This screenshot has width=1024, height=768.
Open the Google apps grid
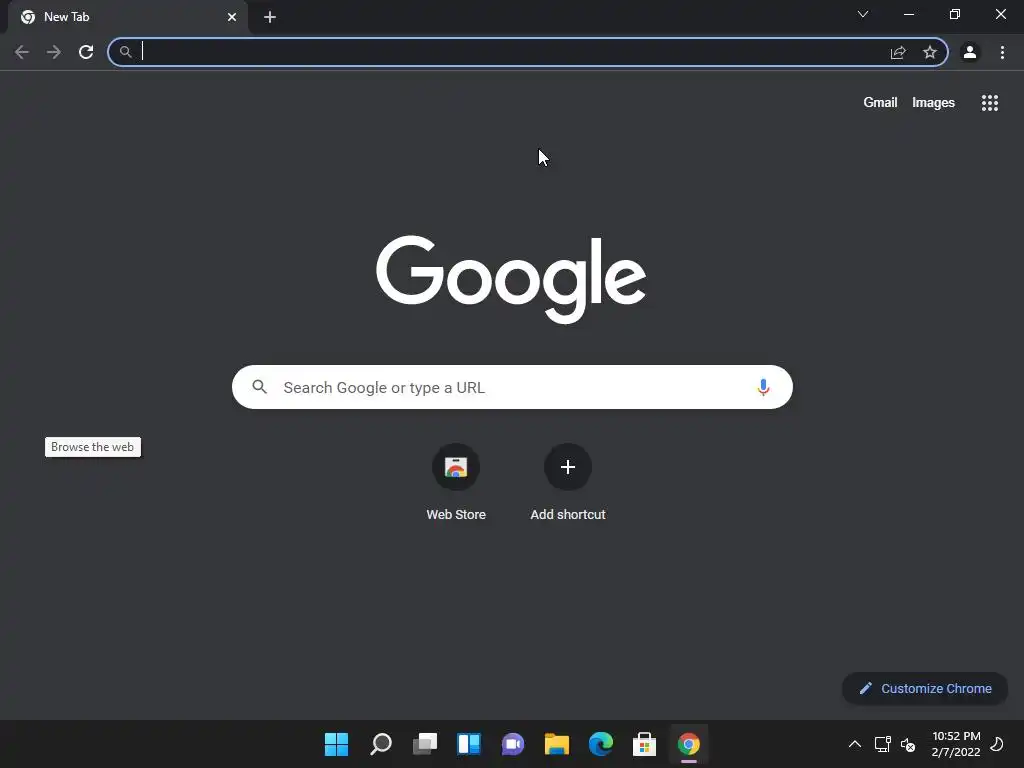[990, 103]
